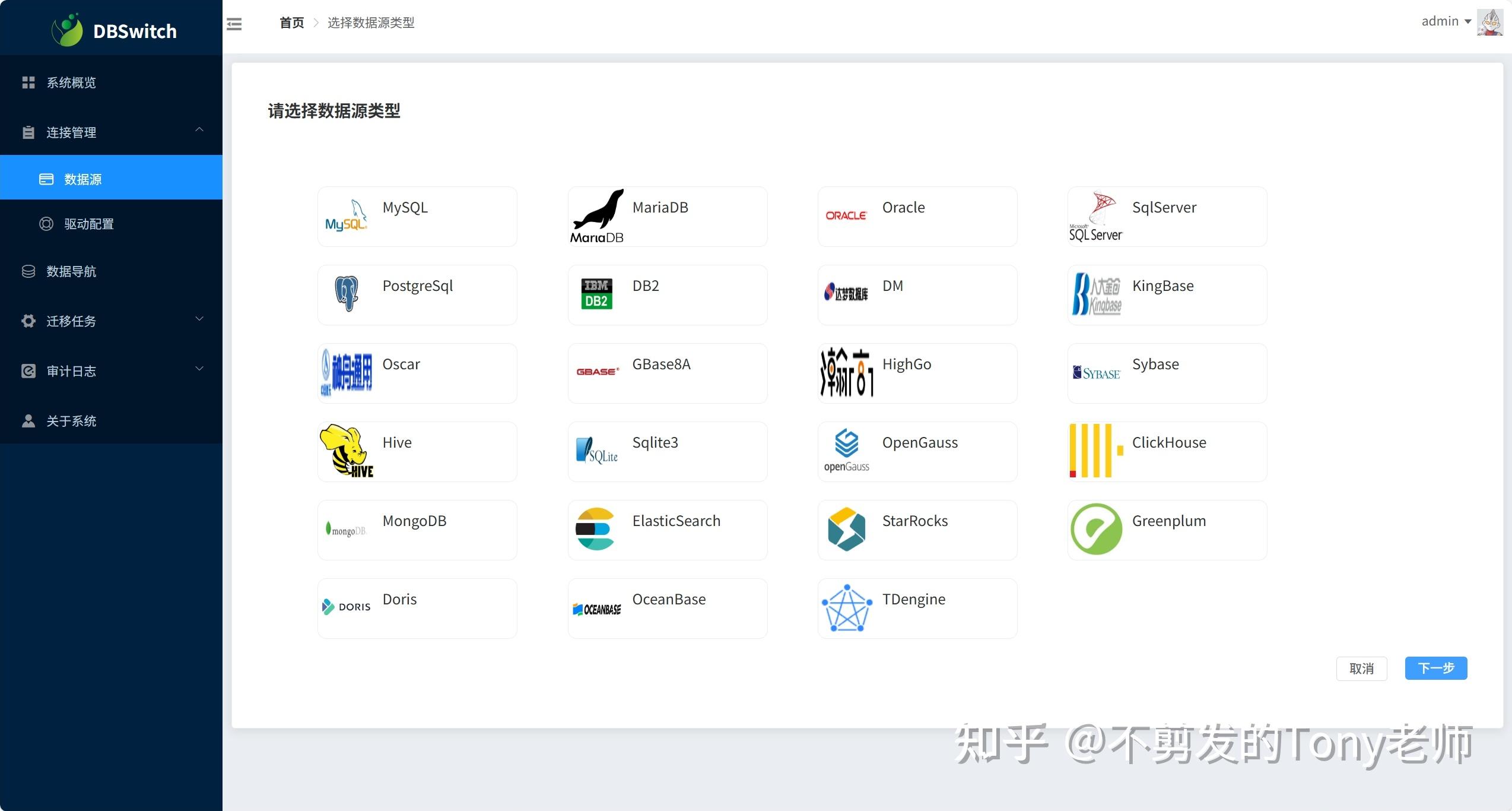Viewport: 1512px width, 811px height.
Task: Collapse the 连接管理 section
Action: 111,132
